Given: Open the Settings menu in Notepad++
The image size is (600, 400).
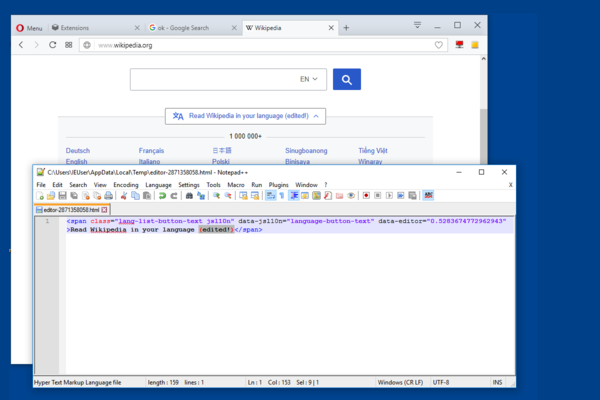Looking at the screenshot, I should pos(189,185).
